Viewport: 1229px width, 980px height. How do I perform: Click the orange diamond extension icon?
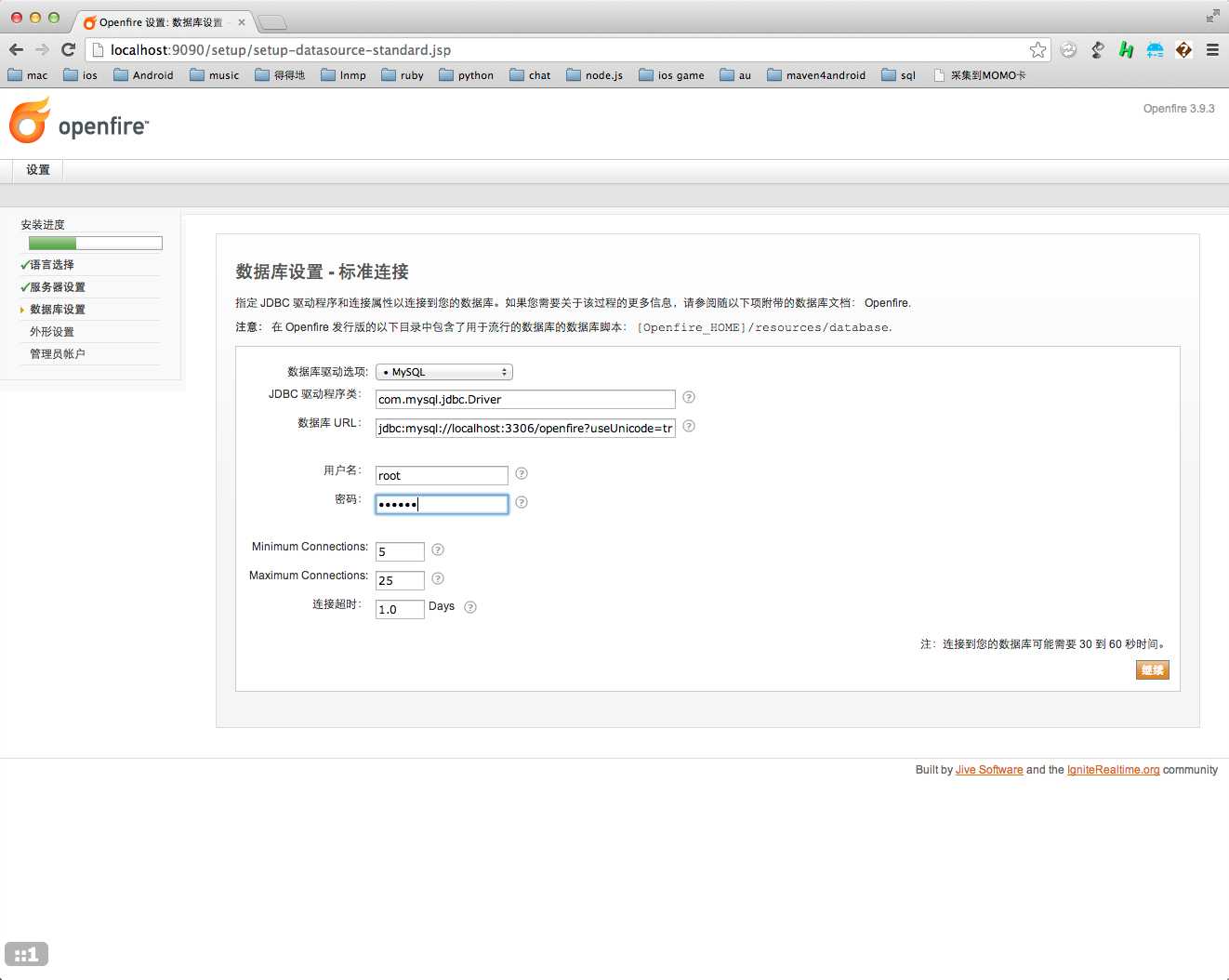[1183, 50]
